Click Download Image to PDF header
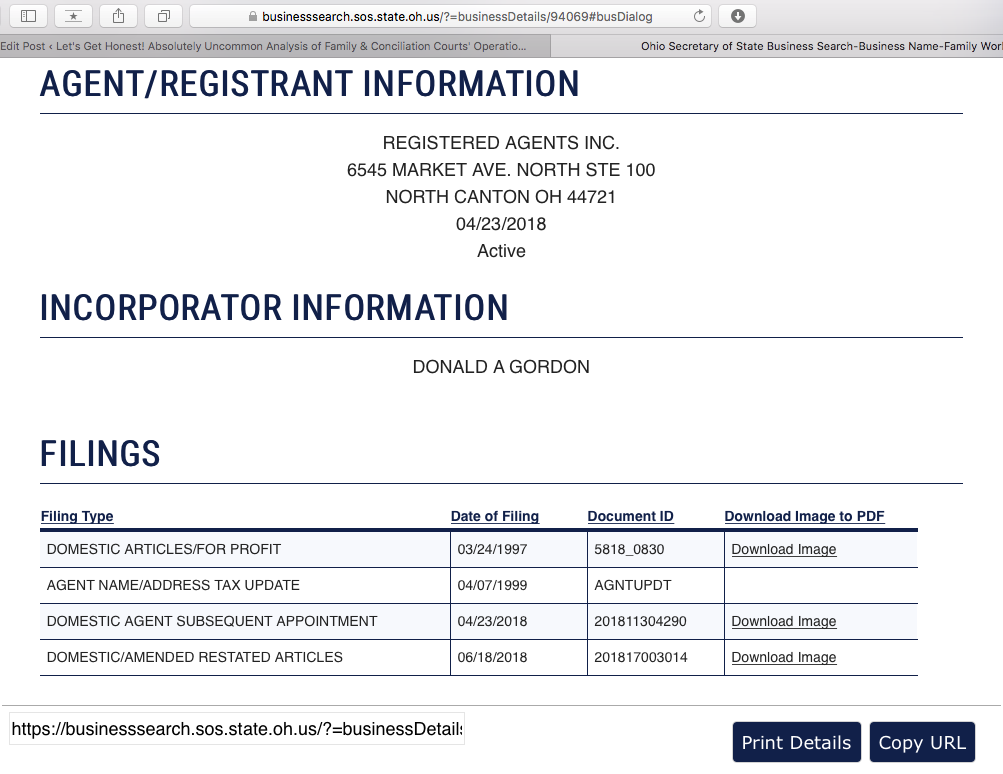 click(x=804, y=516)
